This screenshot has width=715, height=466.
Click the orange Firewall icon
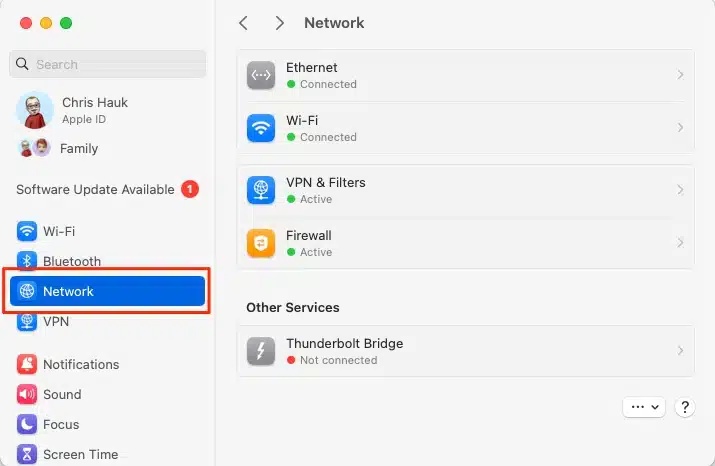point(261,243)
